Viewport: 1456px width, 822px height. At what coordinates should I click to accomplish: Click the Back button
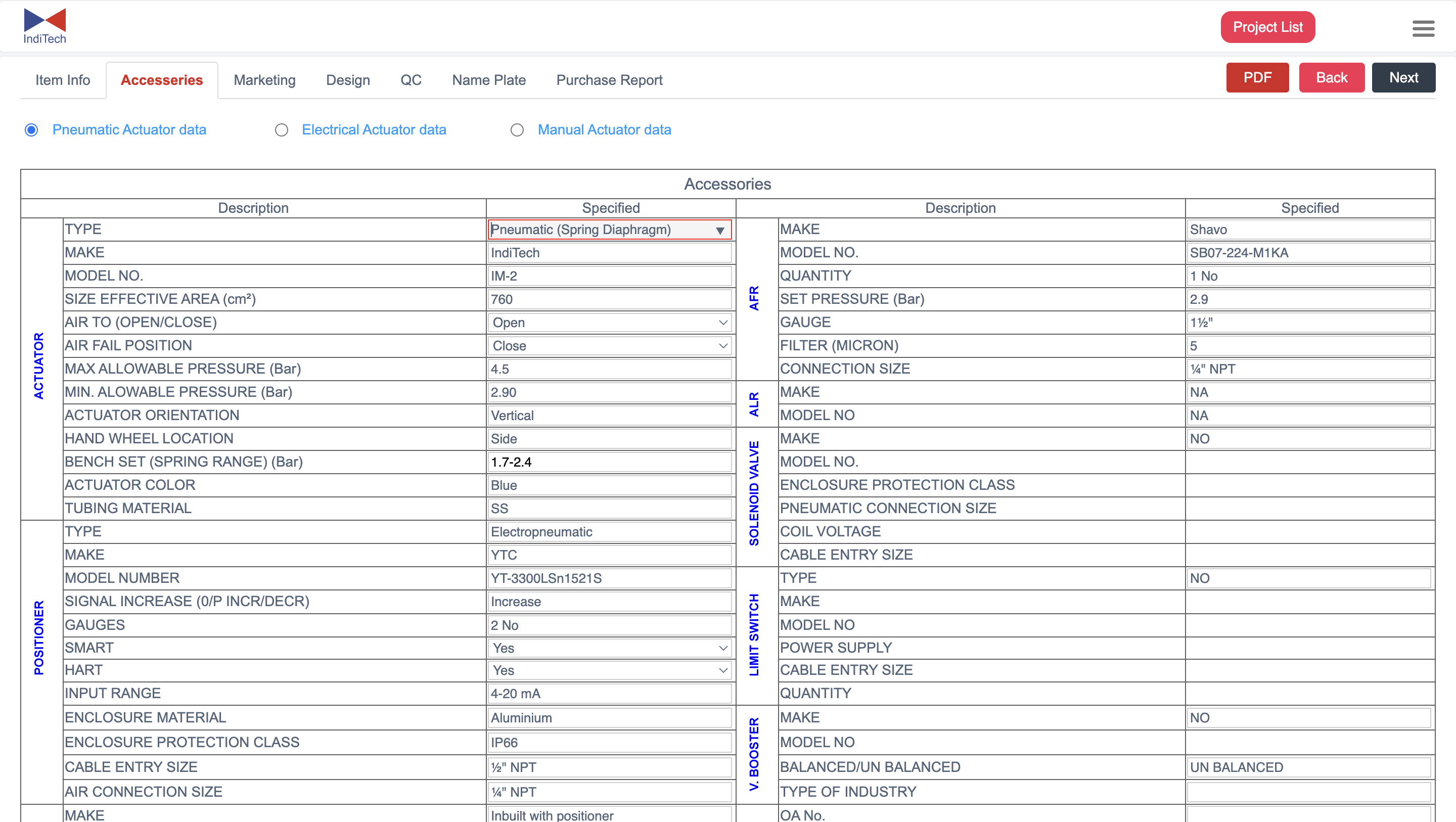tap(1332, 77)
